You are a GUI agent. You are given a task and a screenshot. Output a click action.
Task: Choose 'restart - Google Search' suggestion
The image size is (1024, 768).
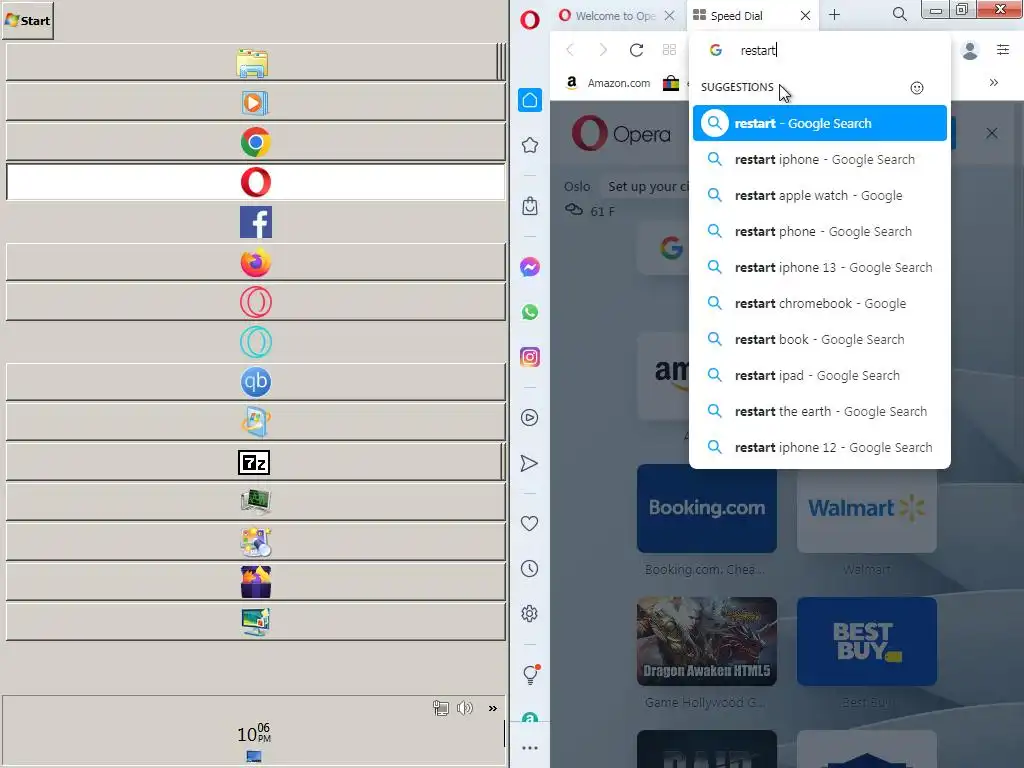point(820,123)
